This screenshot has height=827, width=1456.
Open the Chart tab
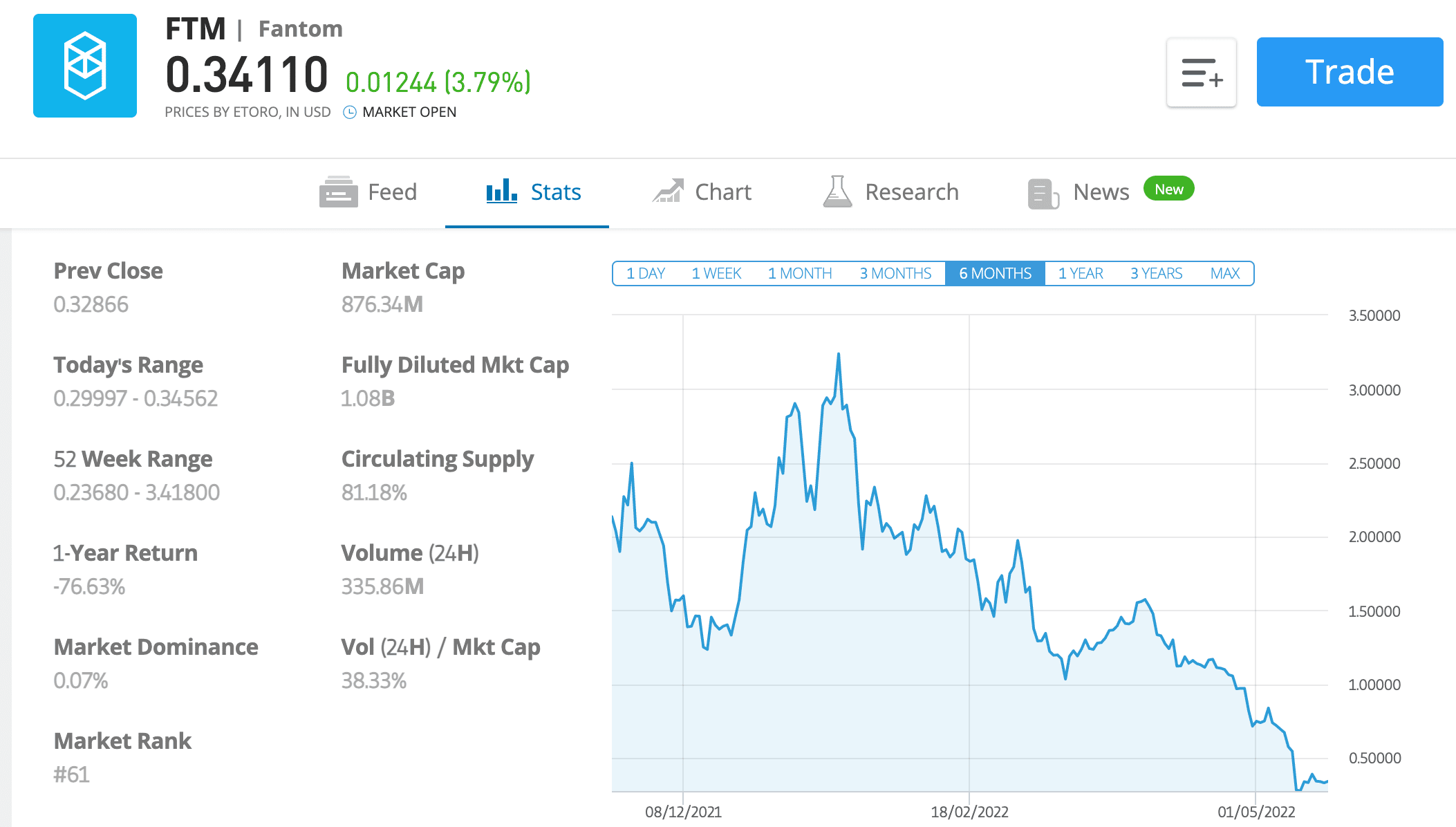coord(702,192)
